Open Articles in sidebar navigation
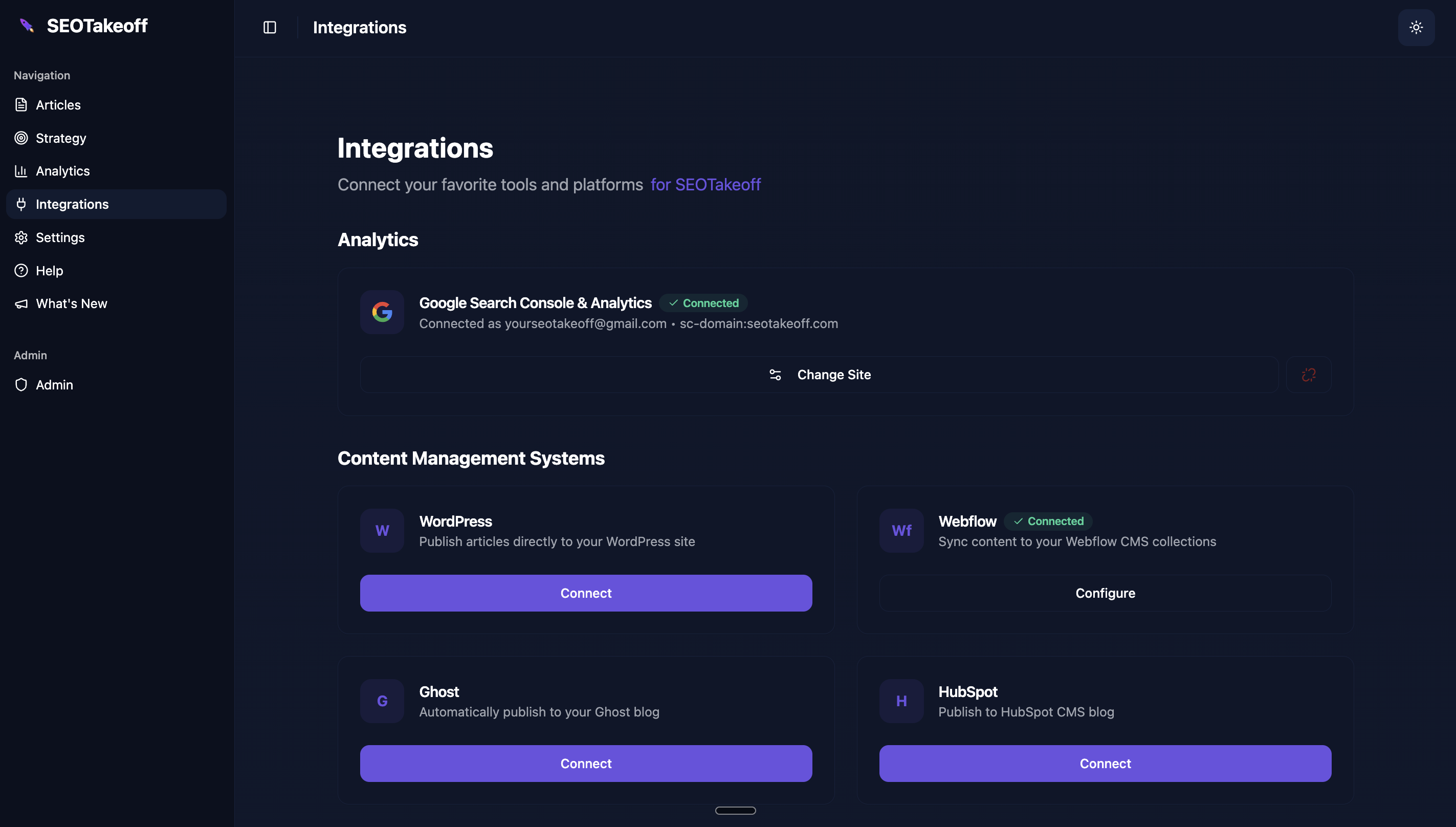The image size is (1456, 827). [58, 105]
